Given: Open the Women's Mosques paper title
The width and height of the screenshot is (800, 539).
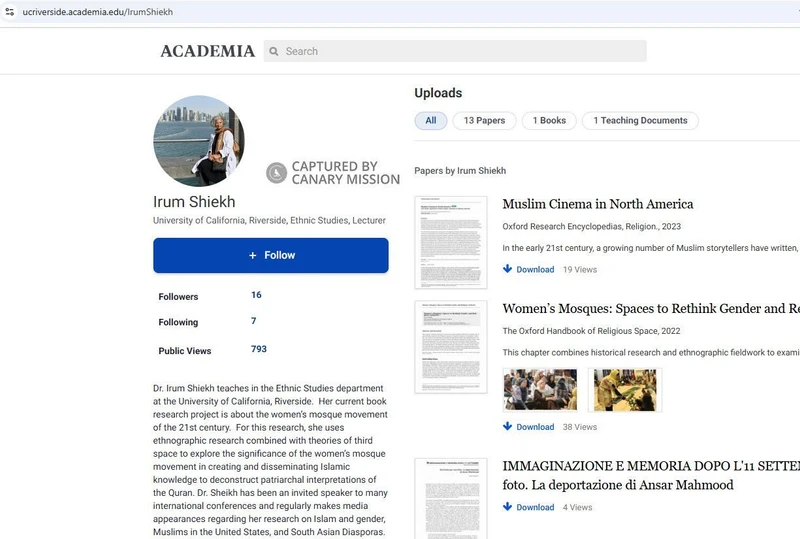Looking at the screenshot, I should [x=651, y=309].
